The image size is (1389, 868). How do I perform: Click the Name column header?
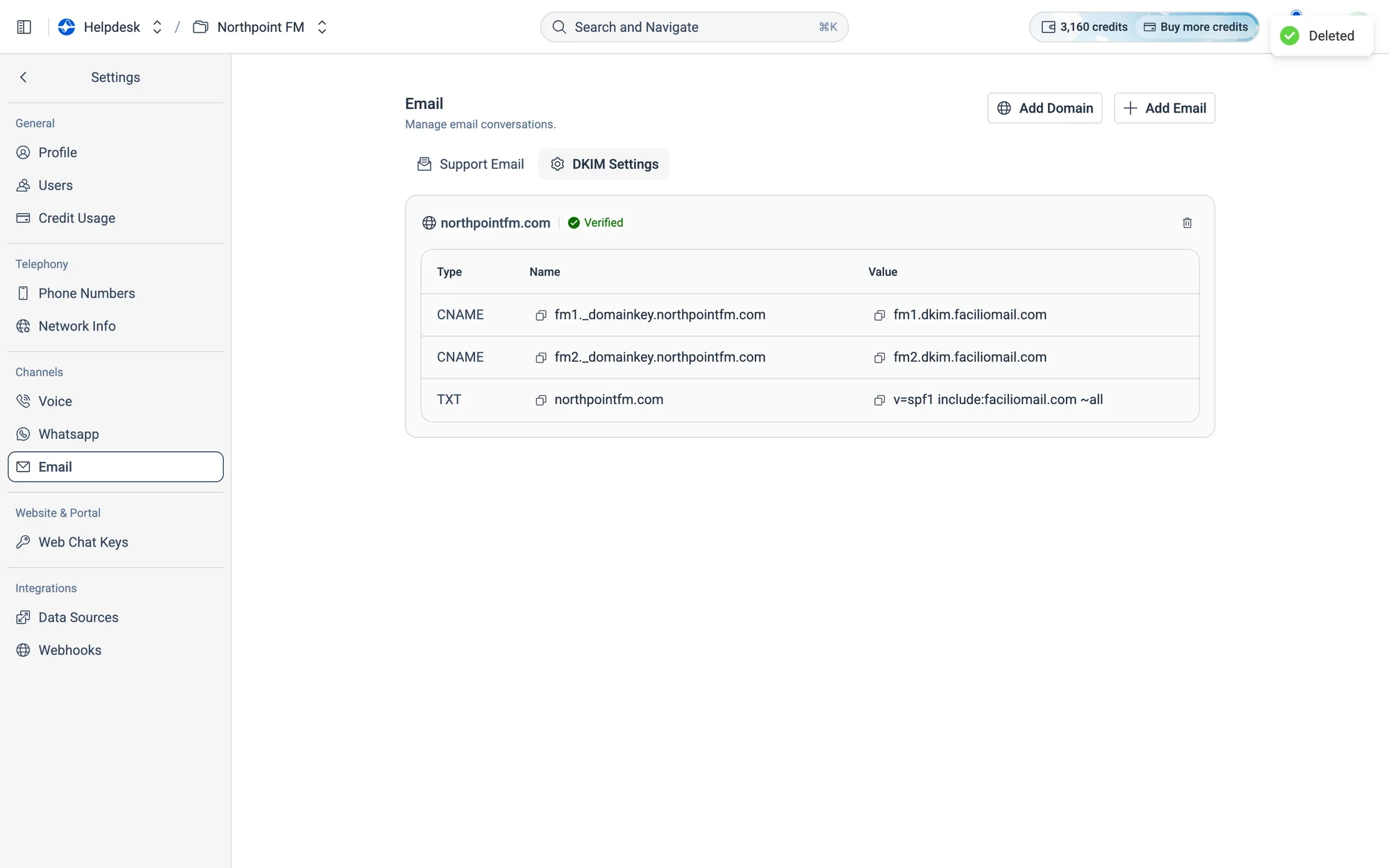[544, 272]
